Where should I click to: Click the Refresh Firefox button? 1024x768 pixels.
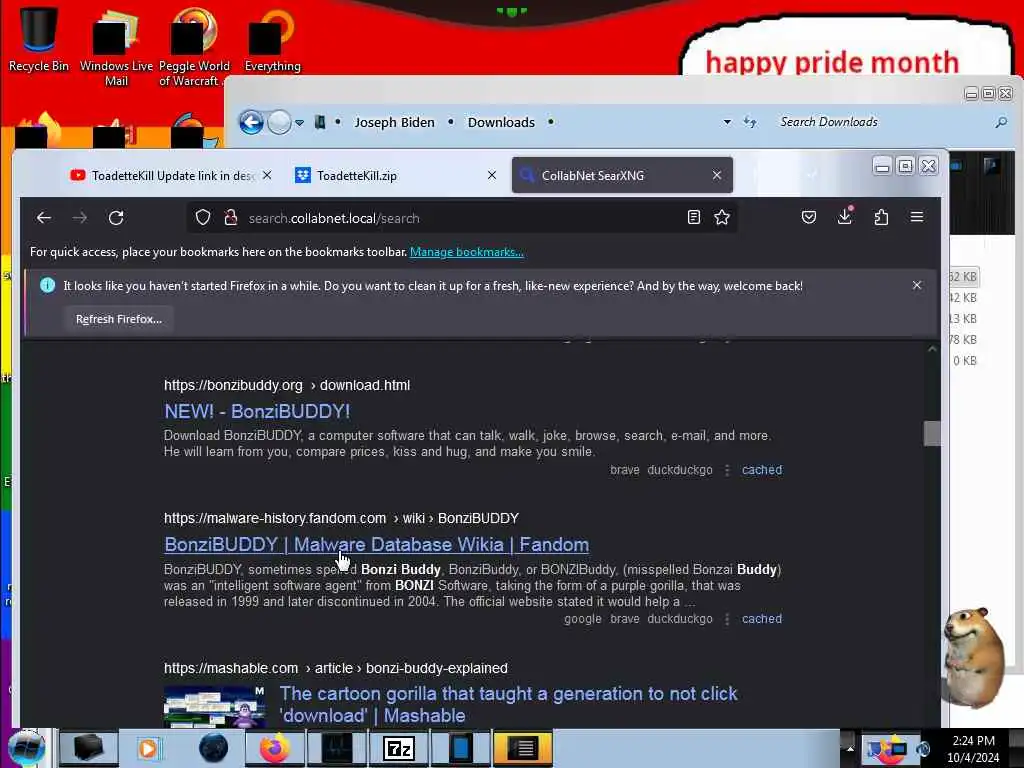(119, 319)
